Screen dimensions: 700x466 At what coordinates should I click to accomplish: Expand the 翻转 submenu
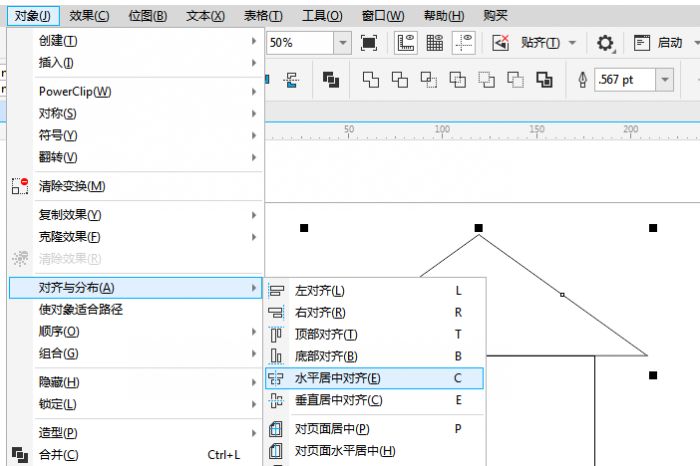click(x=254, y=157)
